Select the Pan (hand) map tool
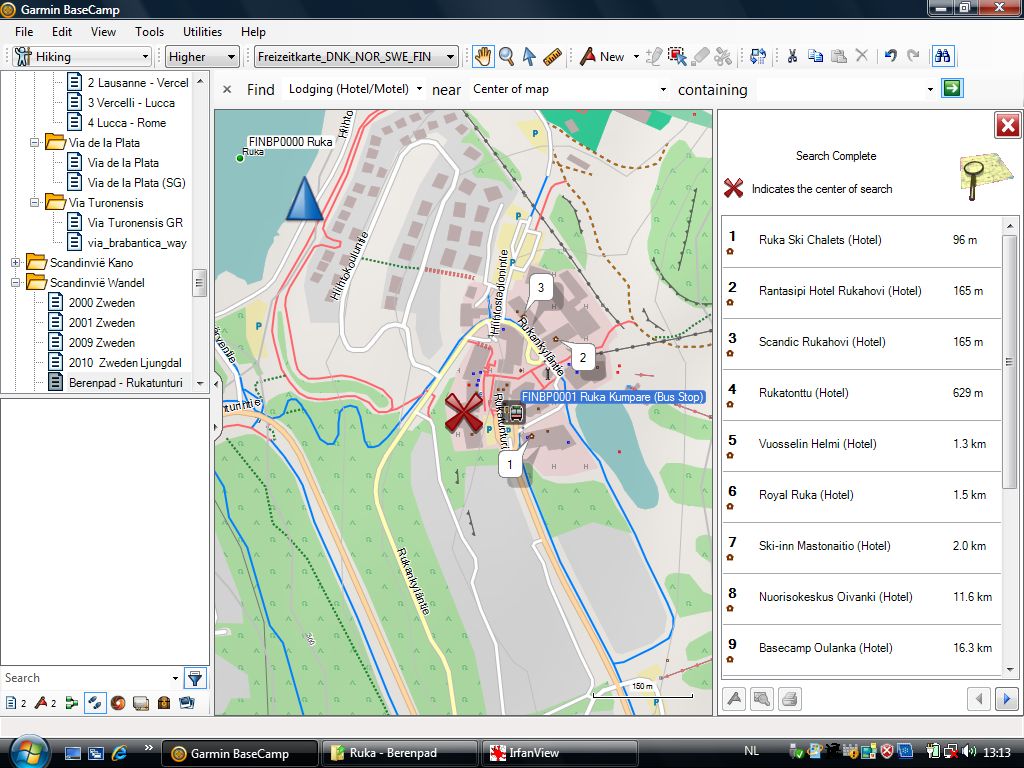 [483, 57]
